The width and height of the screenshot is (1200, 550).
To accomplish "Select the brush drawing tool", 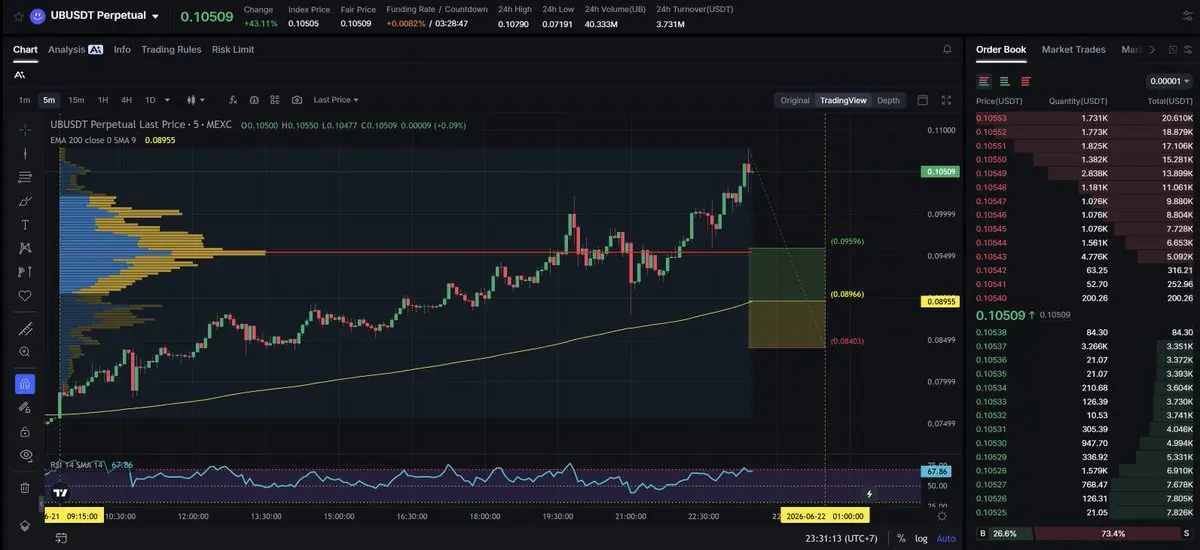I will tap(25, 201).
